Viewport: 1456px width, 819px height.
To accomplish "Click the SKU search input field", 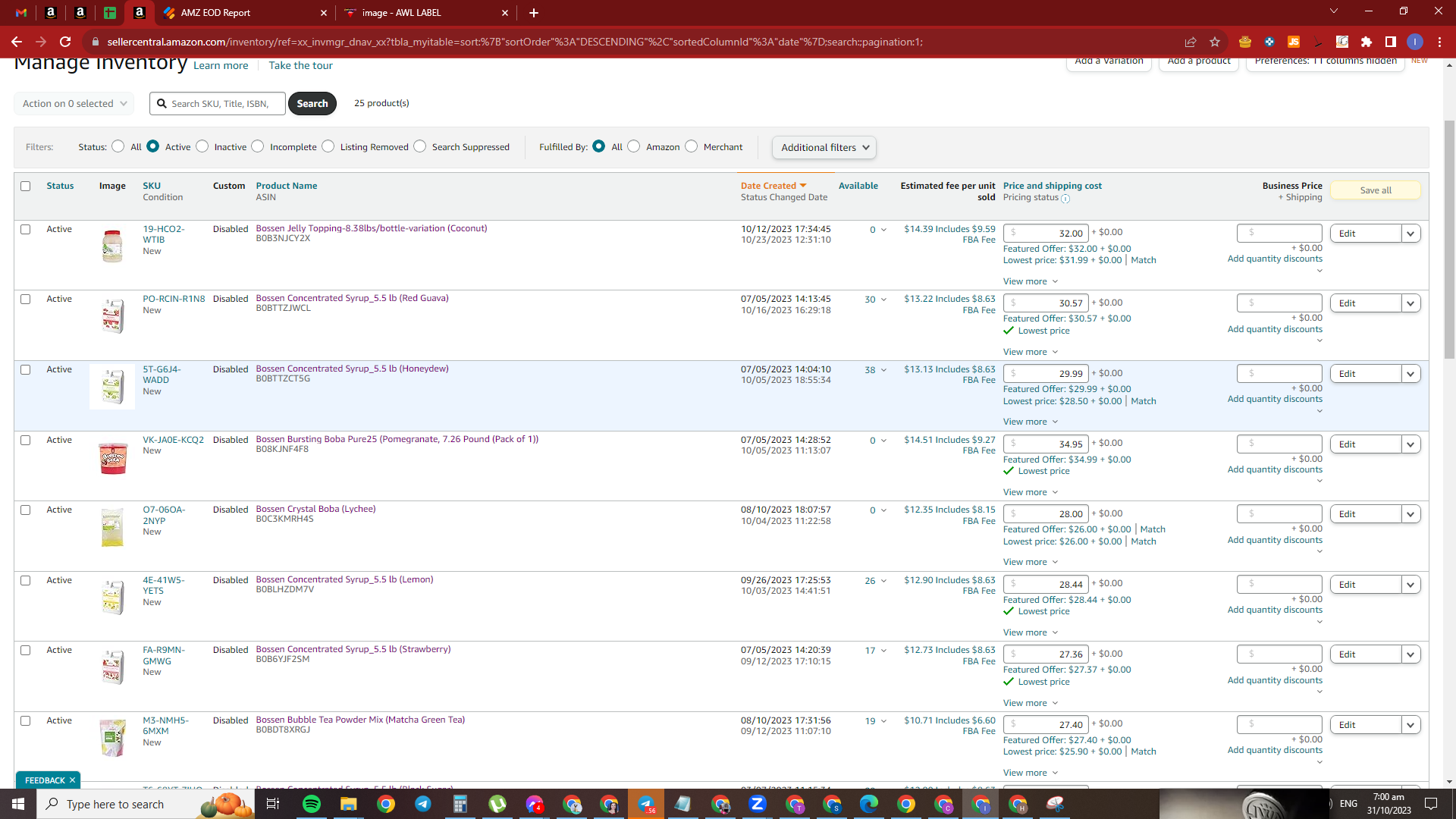I will 218,104.
